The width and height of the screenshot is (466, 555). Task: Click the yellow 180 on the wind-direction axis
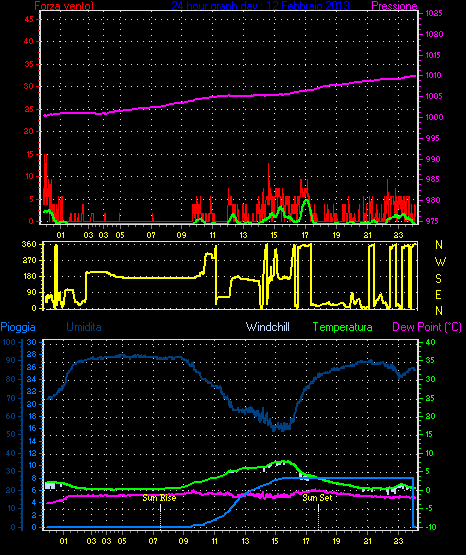pos(29,276)
